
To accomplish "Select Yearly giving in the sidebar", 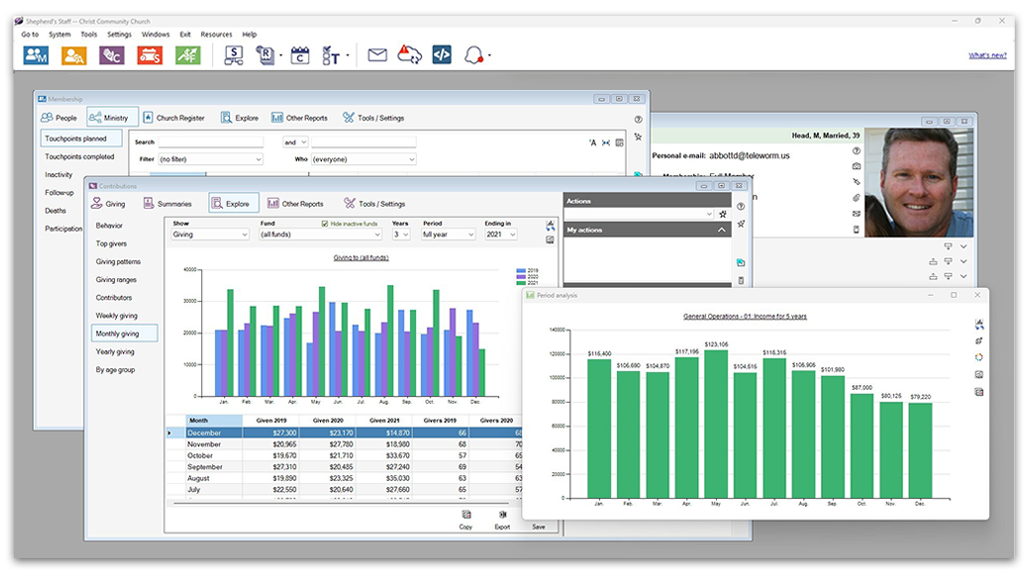I will coord(116,352).
